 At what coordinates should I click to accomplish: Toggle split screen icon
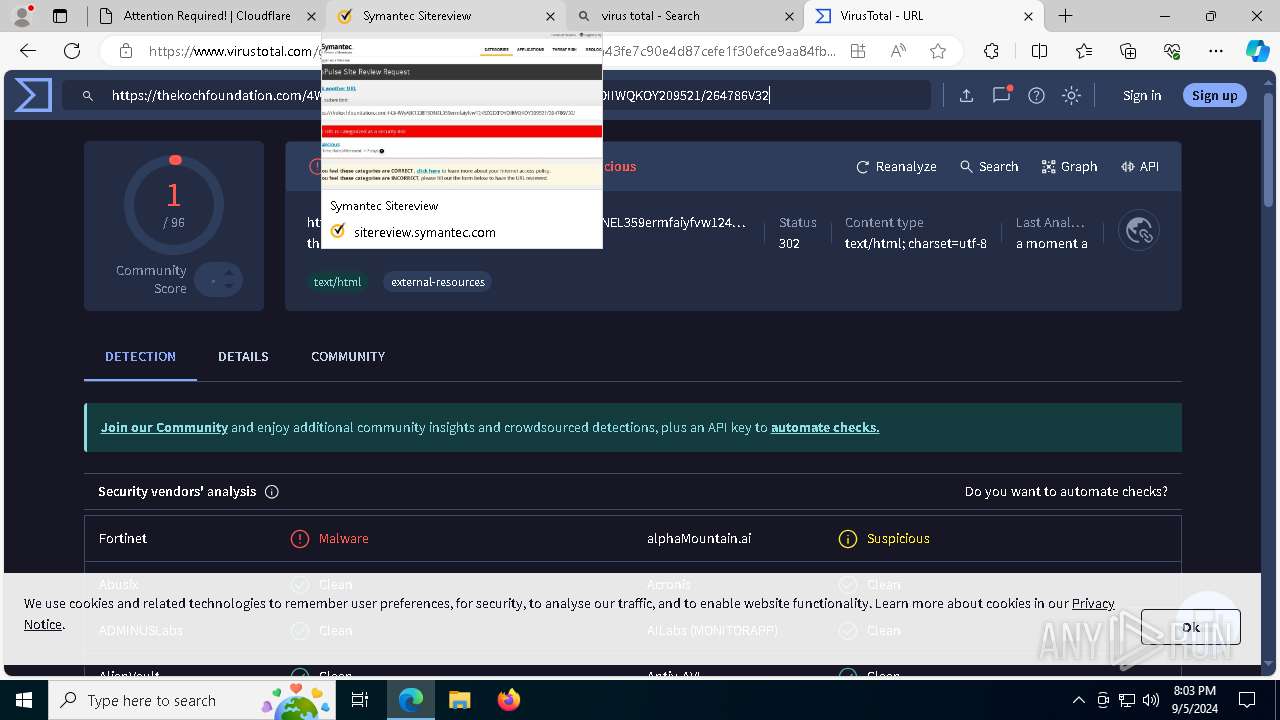(1039, 51)
